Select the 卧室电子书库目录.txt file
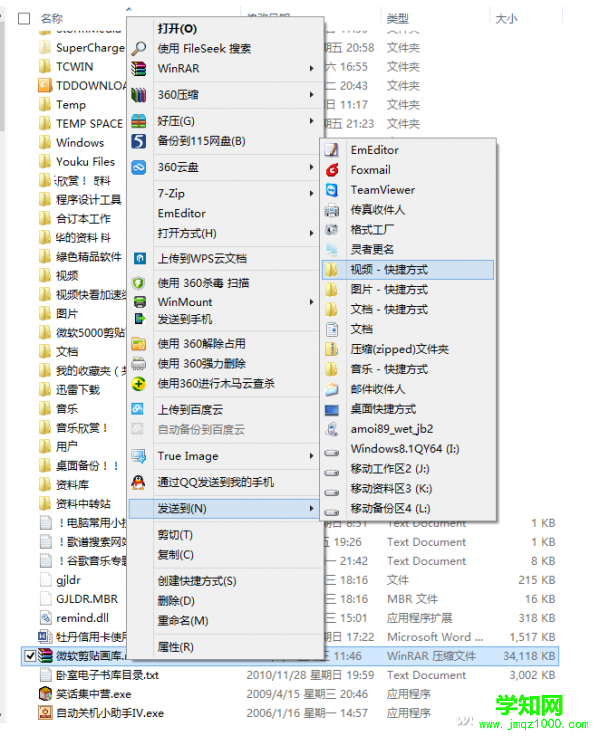The width and height of the screenshot is (600, 736). [107, 675]
